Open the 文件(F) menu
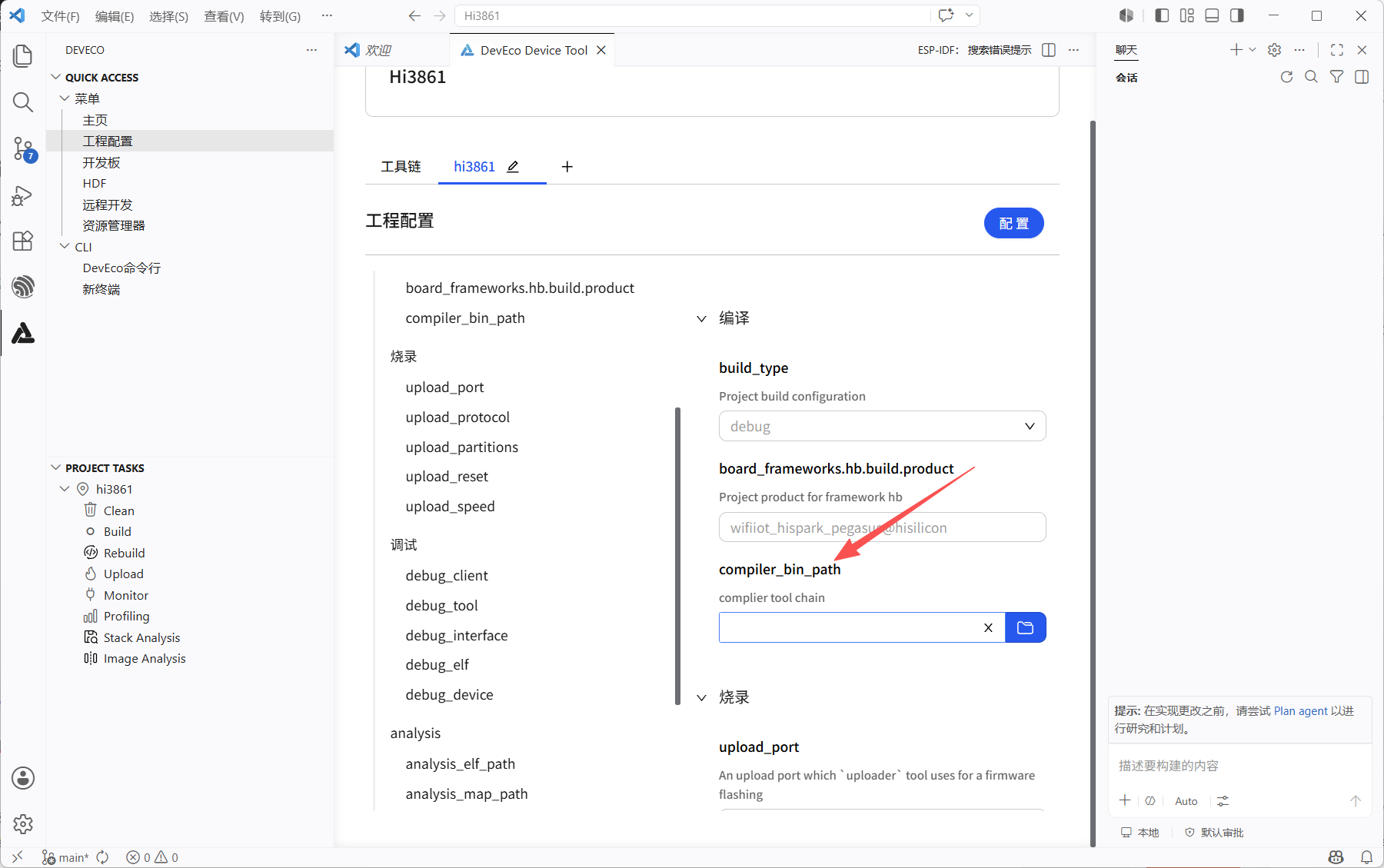1384x868 pixels. [x=60, y=16]
